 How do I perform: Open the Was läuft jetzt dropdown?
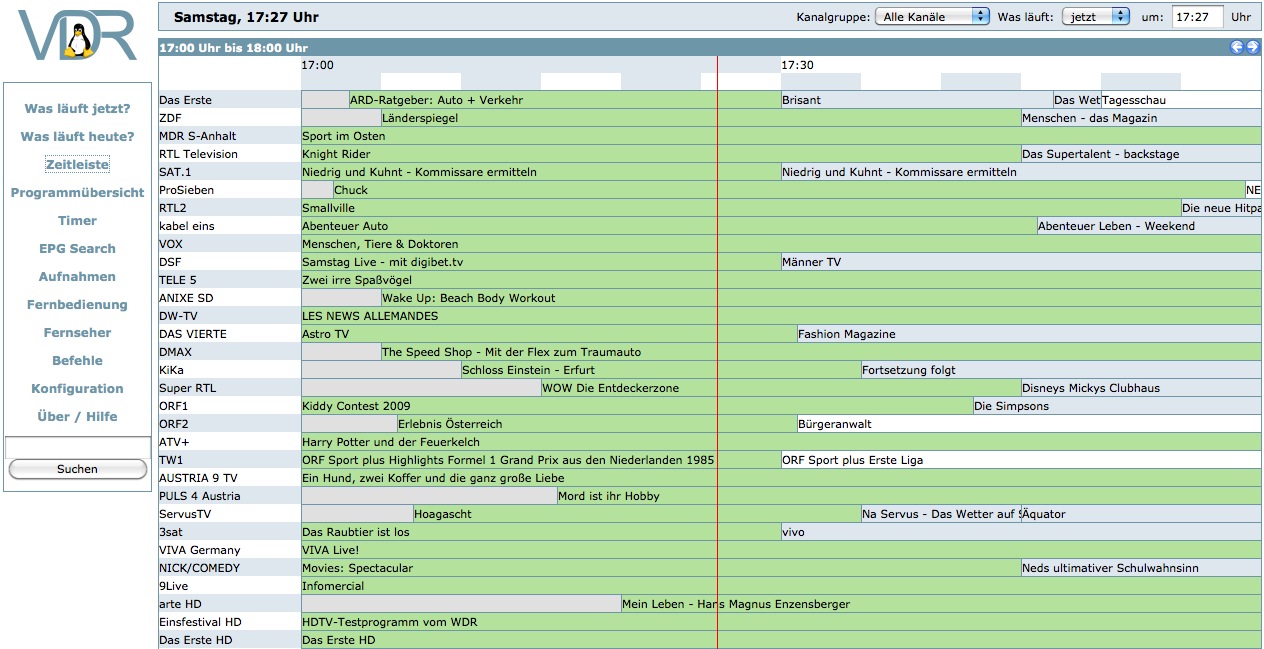(x=1096, y=17)
